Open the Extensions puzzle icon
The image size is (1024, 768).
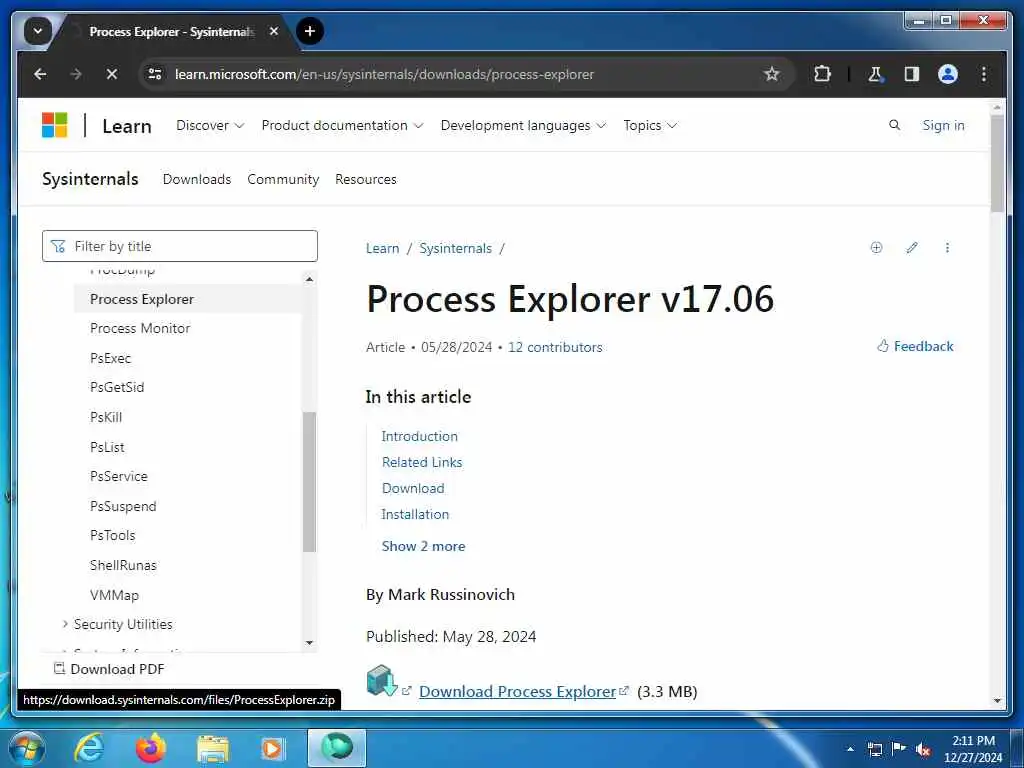[822, 74]
